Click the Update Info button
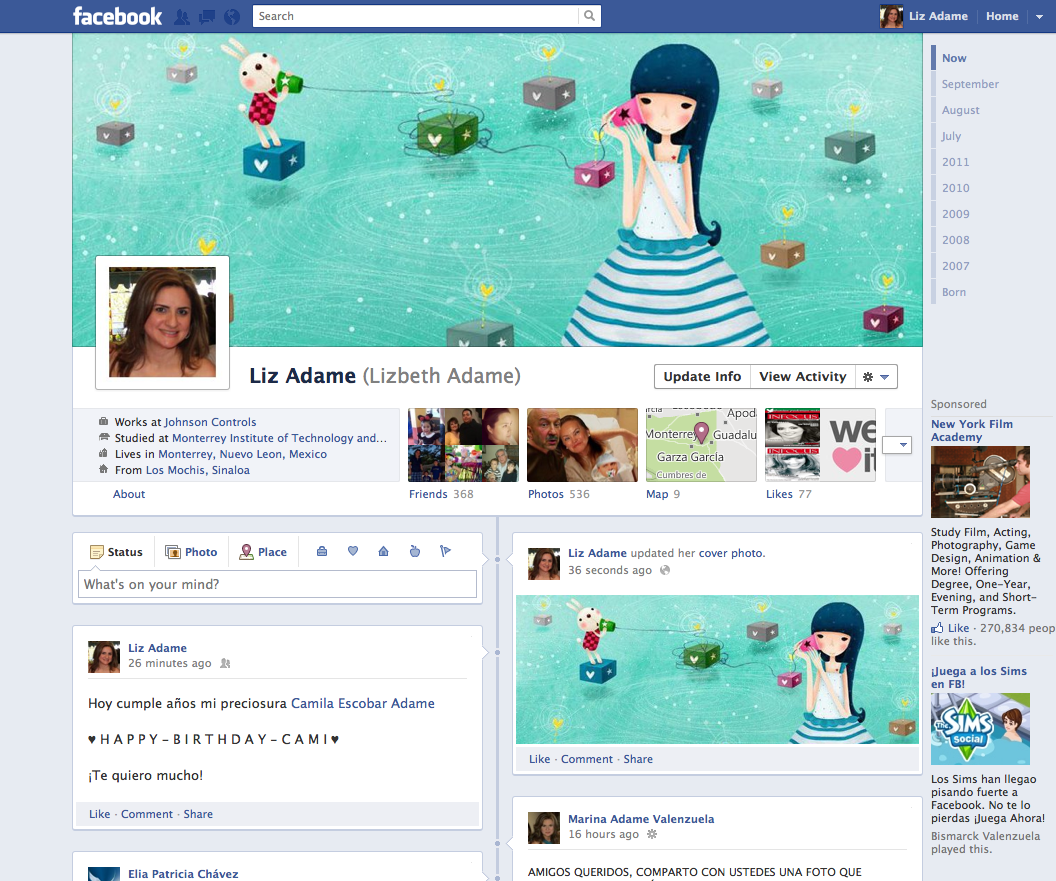Viewport: 1056px width, 881px height. (702, 377)
